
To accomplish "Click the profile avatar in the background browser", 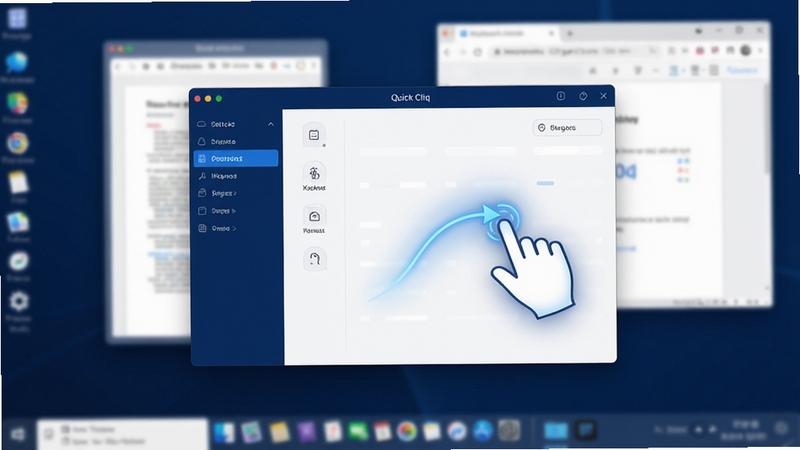I will coord(746,51).
